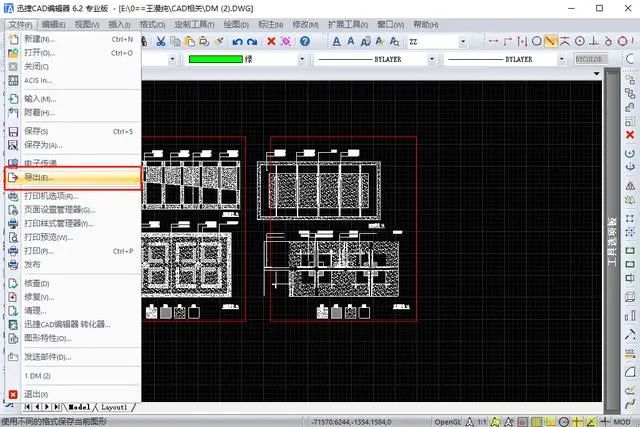The height and width of the screenshot is (427, 640).
Task: Select Save As (保存为) in File menu
Action: [73, 145]
